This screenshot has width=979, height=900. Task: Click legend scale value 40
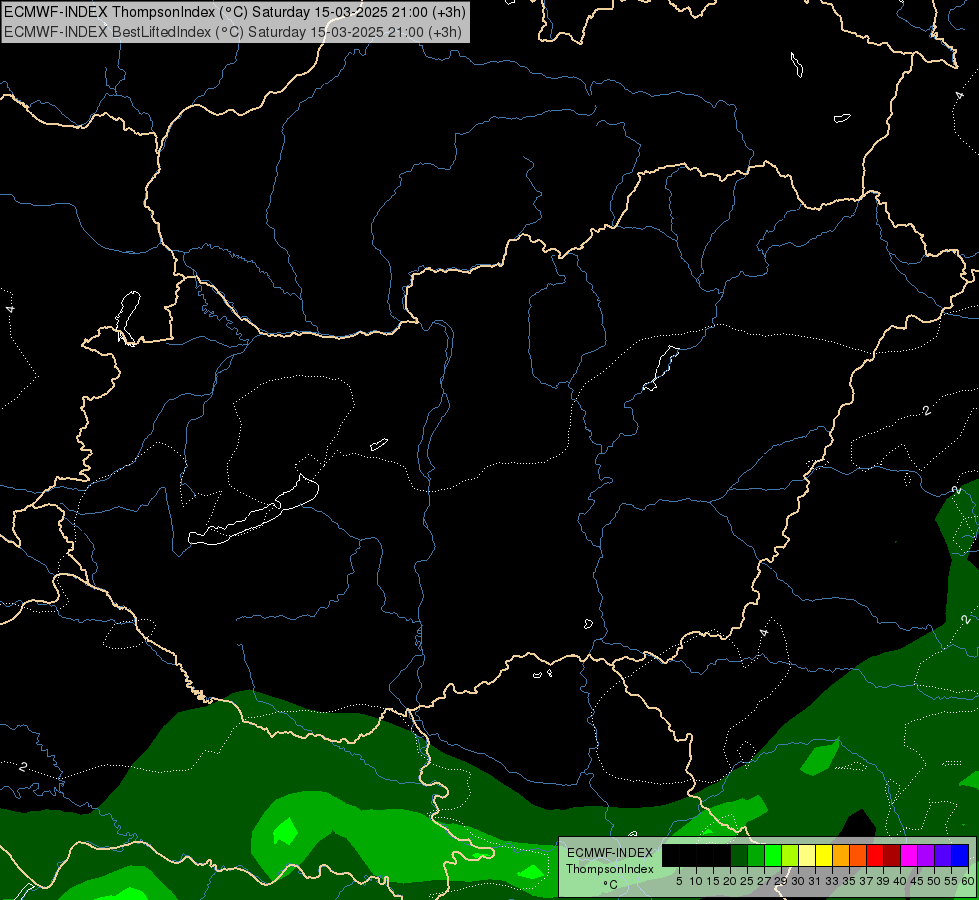[900, 881]
